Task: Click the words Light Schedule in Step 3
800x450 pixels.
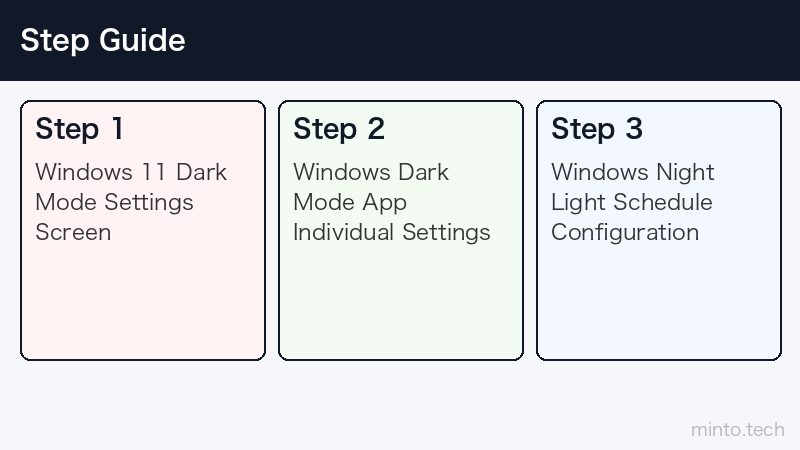Action: click(632, 203)
